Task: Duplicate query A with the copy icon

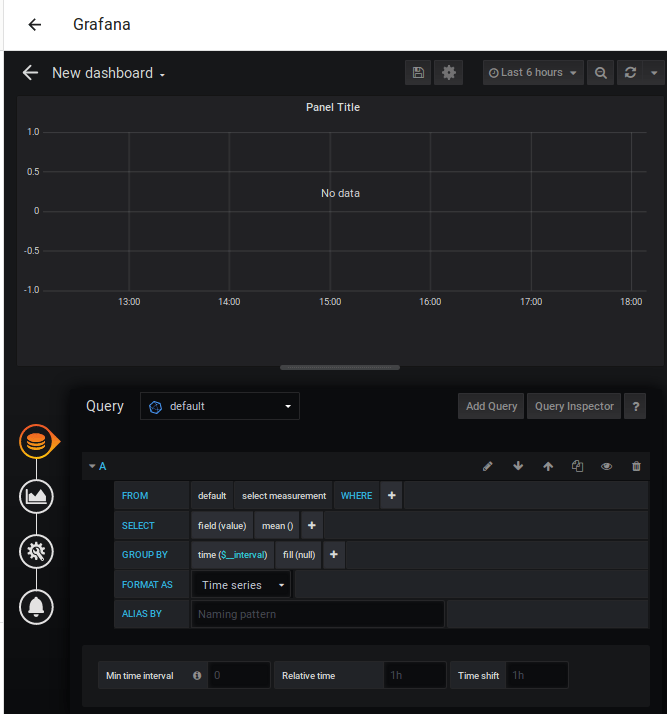Action: coord(577,466)
